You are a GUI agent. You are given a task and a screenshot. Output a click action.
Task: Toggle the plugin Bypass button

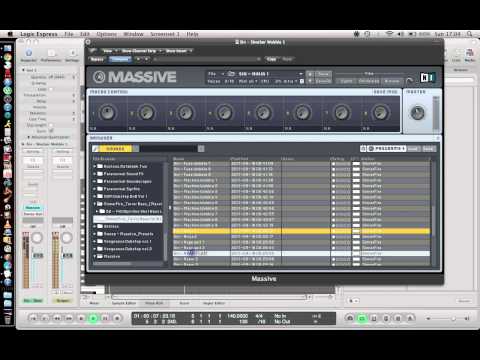(97, 59)
